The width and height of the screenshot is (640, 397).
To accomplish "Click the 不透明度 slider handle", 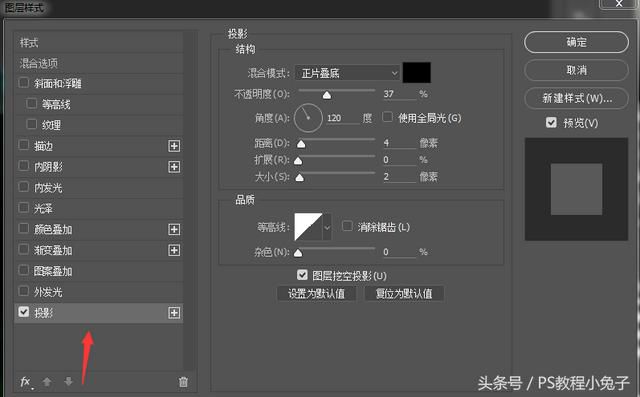I will point(327,95).
